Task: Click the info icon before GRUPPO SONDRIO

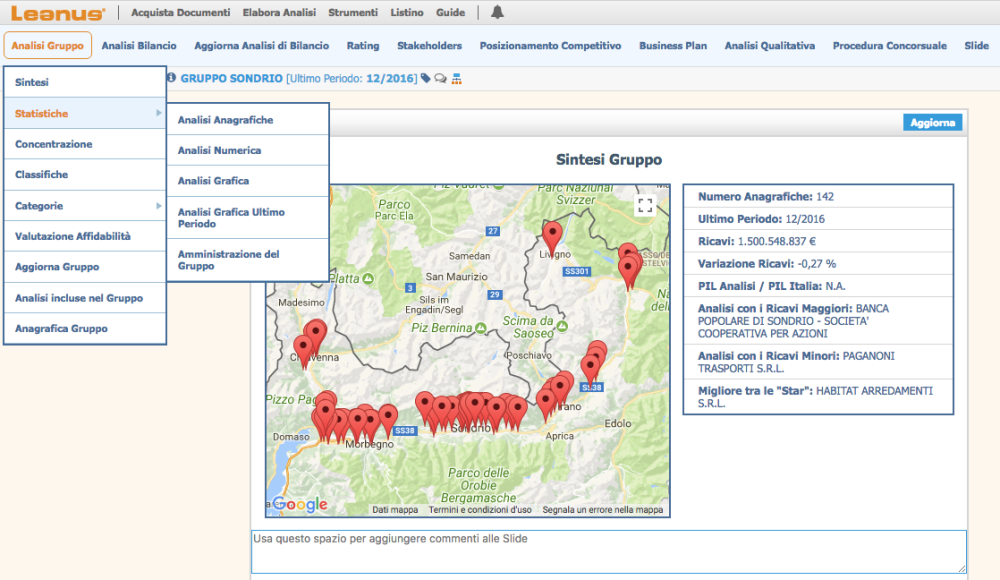Action: click(x=172, y=78)
